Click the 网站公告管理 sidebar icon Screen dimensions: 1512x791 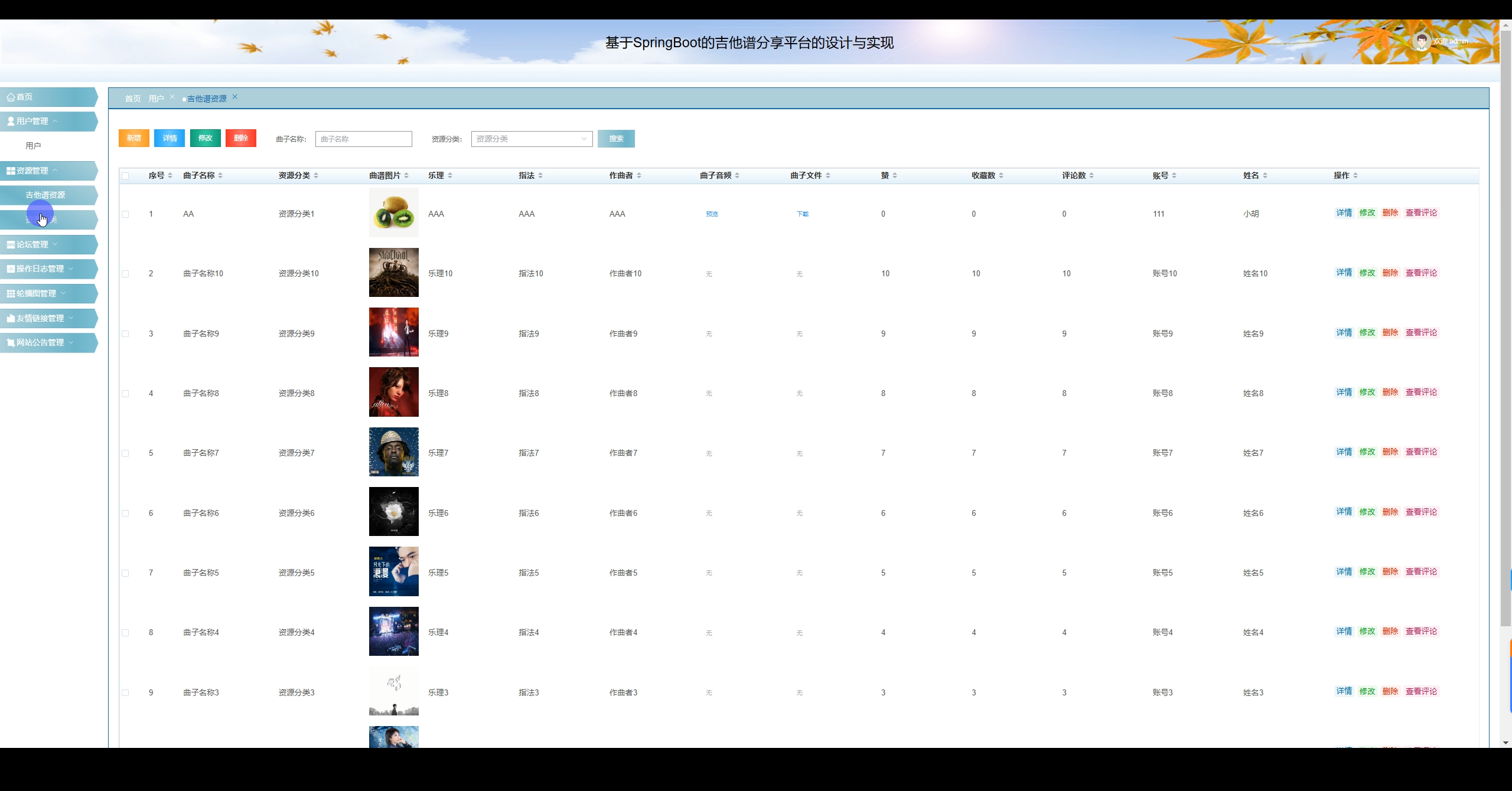[11, 343]
